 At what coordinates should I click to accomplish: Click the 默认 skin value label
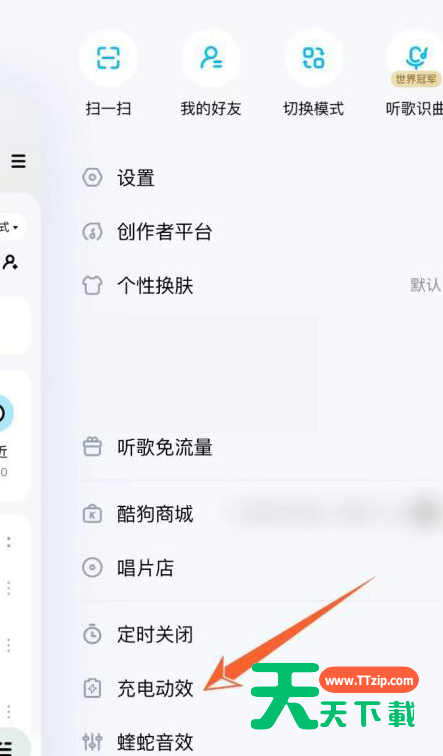(x=425, y=285)
